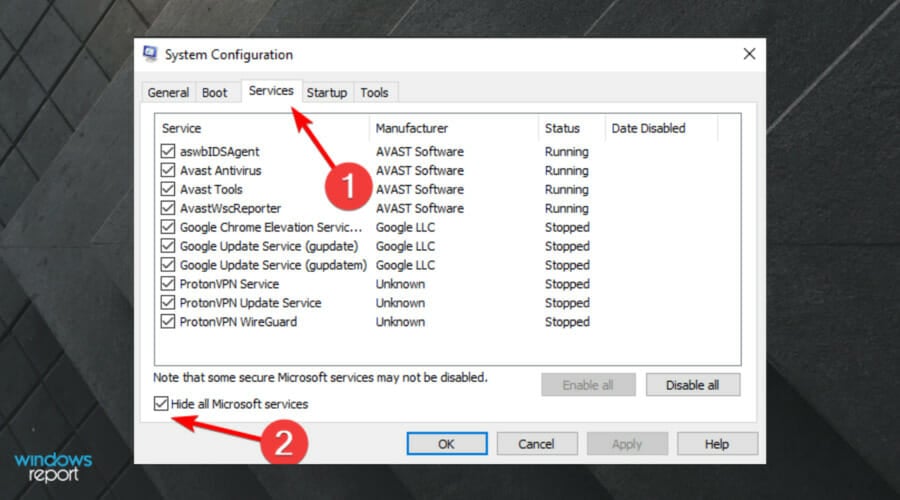Uncheck the AvastWscReporter checkbox

pos(168,208)
